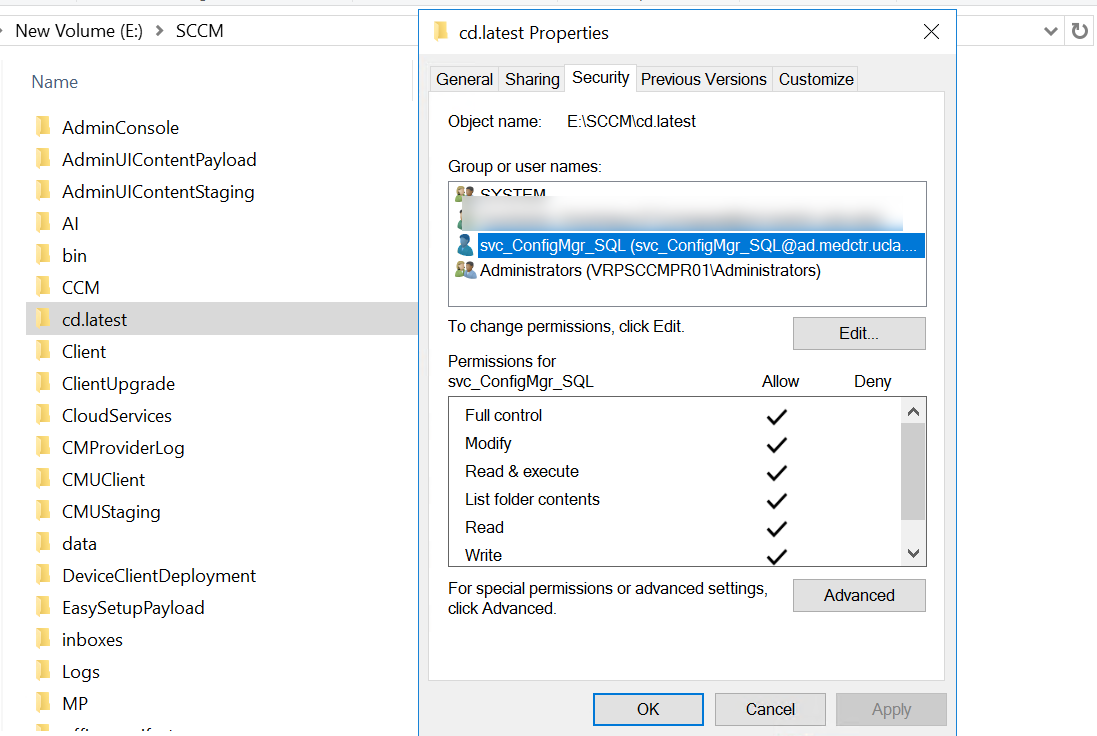Viewport: 1097px width, 736px height.
Task: Open the CCM folder
Action: tap(80, 287)
